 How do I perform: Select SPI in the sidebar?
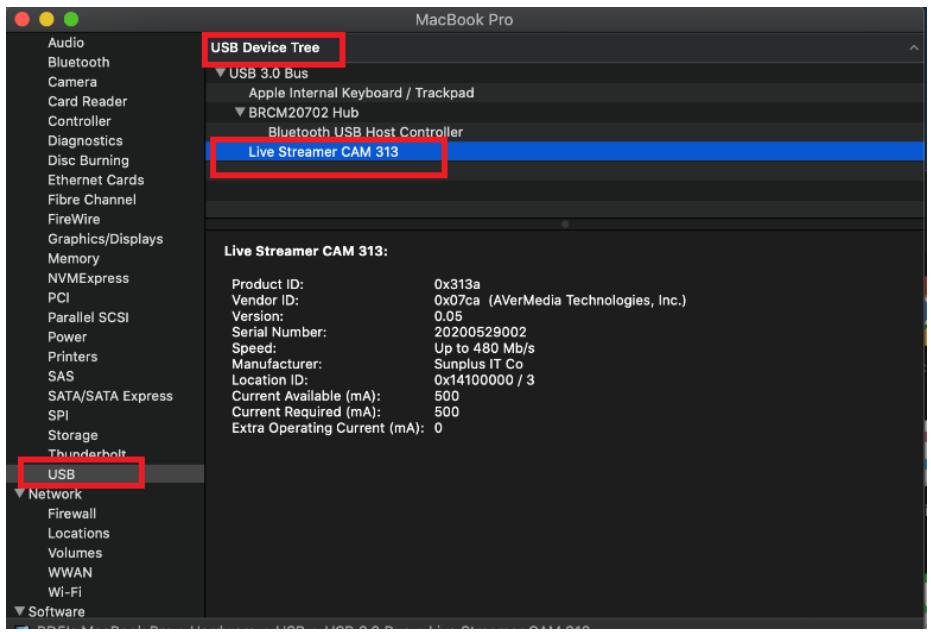pos(58,415)
